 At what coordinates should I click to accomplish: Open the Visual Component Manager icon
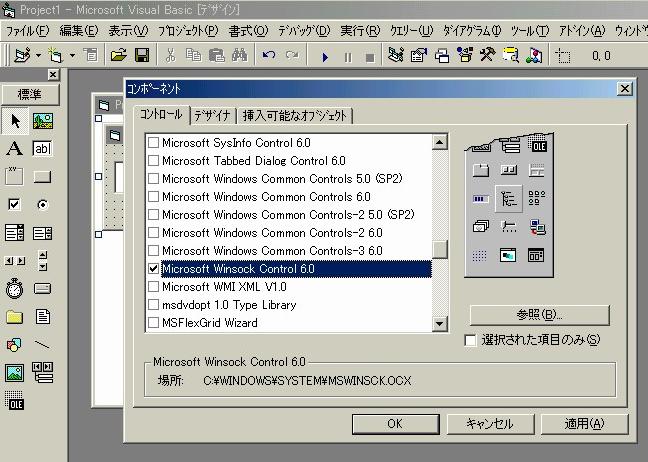point(534,55)
